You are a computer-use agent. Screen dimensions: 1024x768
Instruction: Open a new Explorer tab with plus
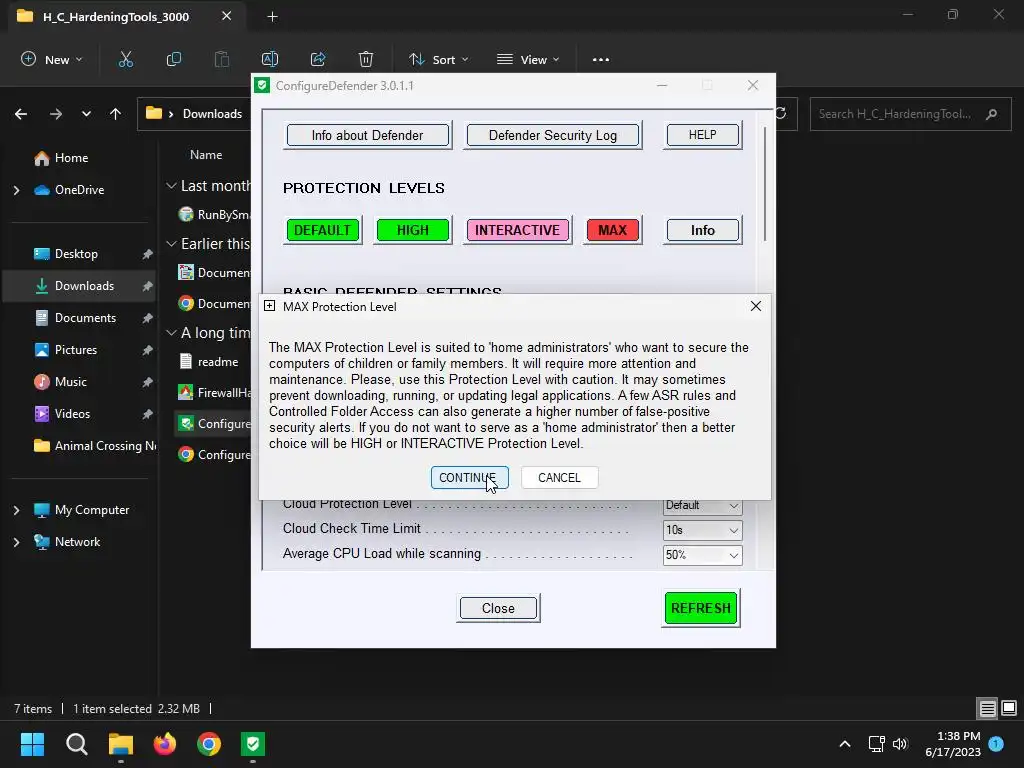272,17
